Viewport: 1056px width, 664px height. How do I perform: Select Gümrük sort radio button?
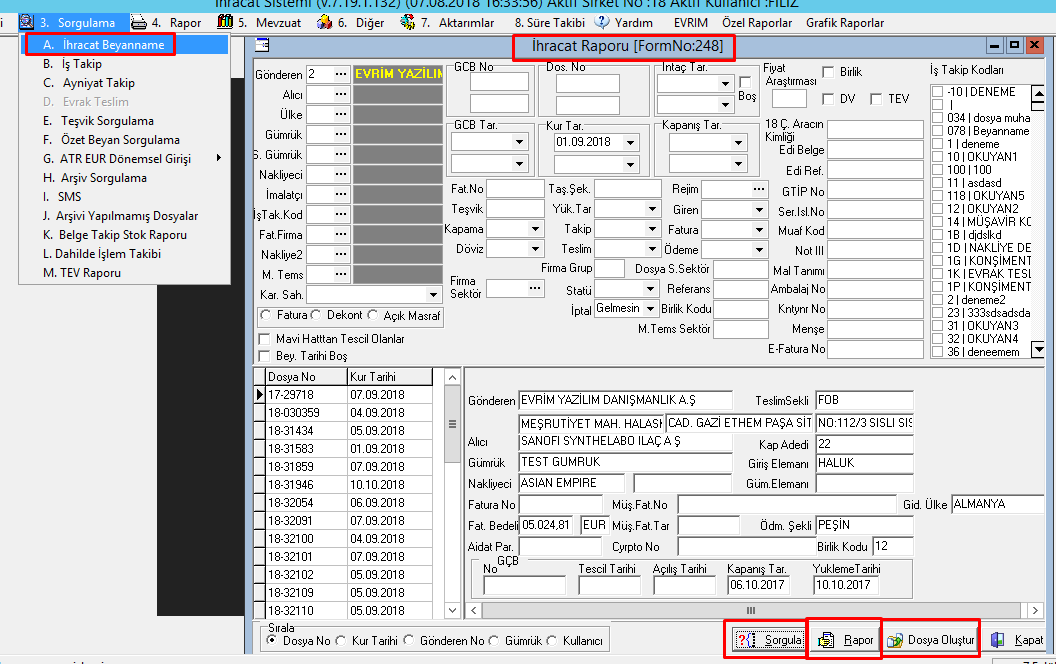click(x=494, y=640)
